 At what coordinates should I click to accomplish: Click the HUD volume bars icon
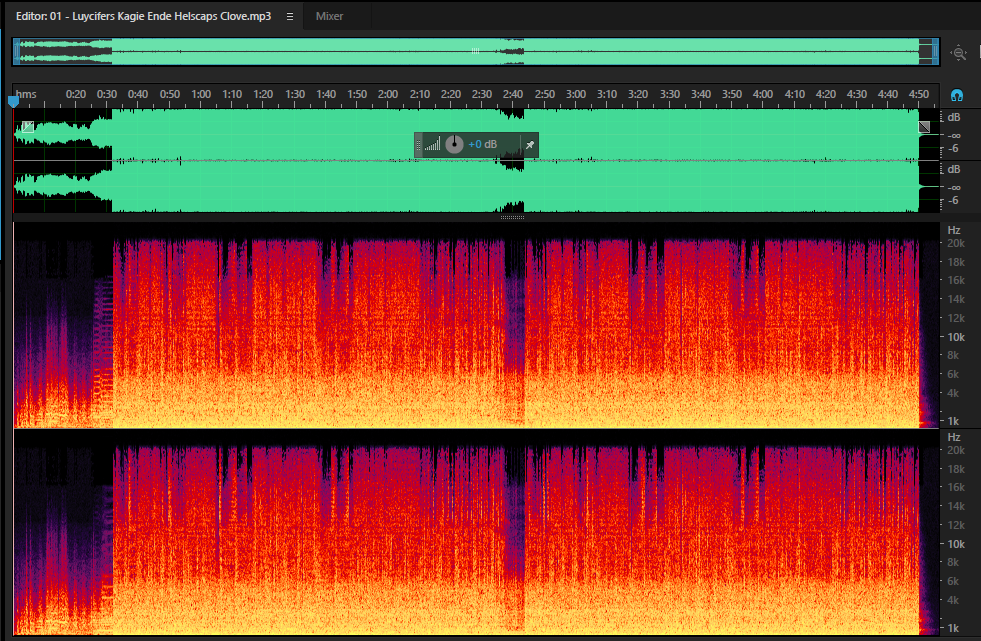[x=432, y=144]
